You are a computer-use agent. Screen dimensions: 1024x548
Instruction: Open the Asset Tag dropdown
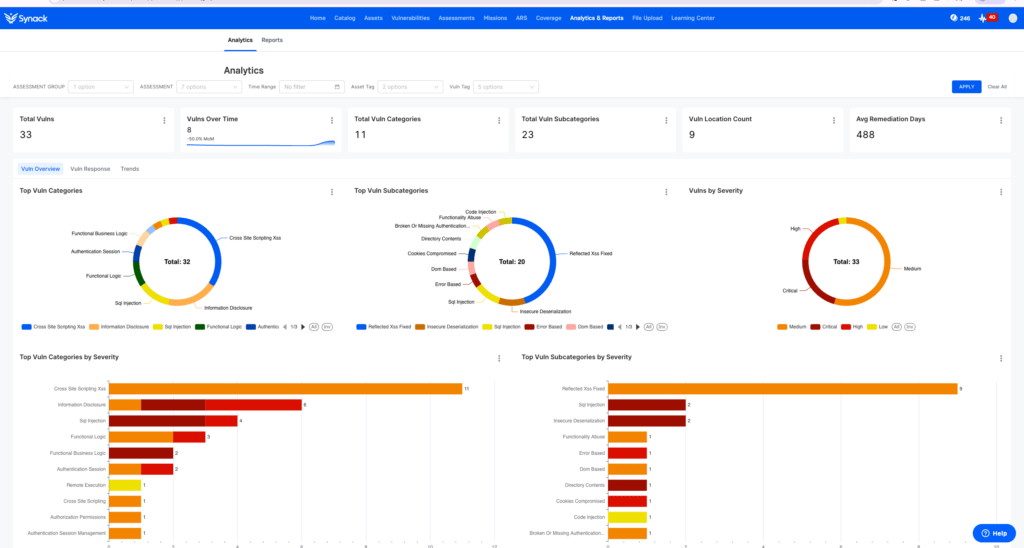[x=410, y=87]
